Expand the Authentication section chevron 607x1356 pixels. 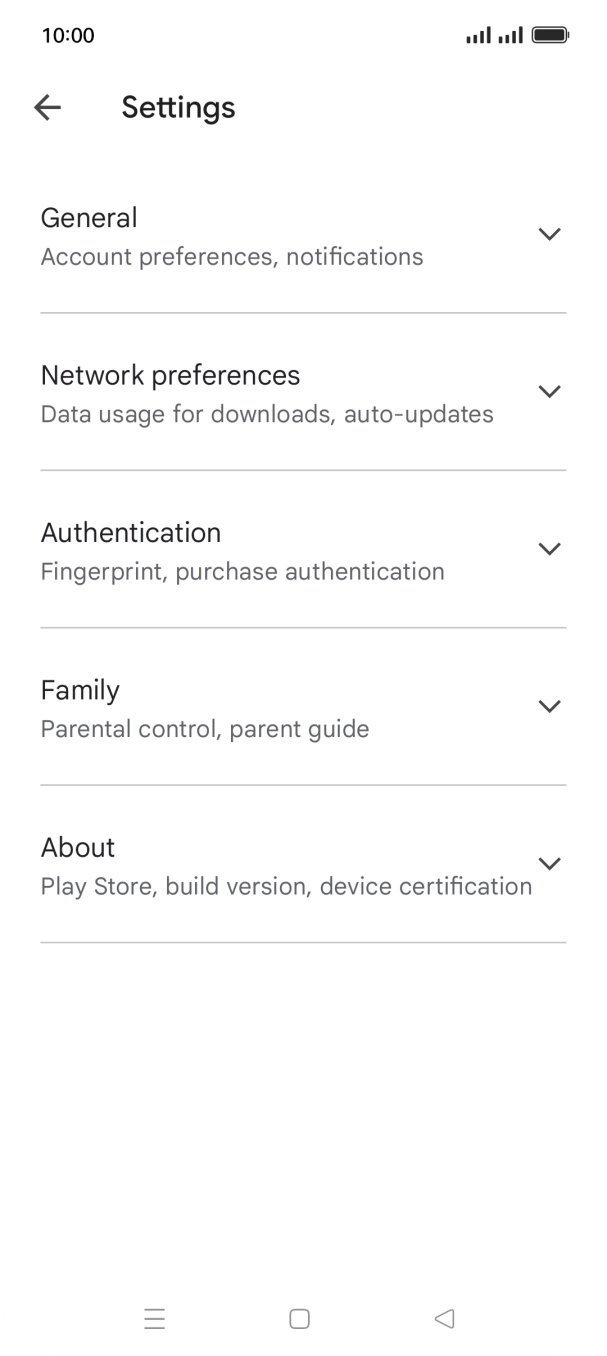coord(548,549)
